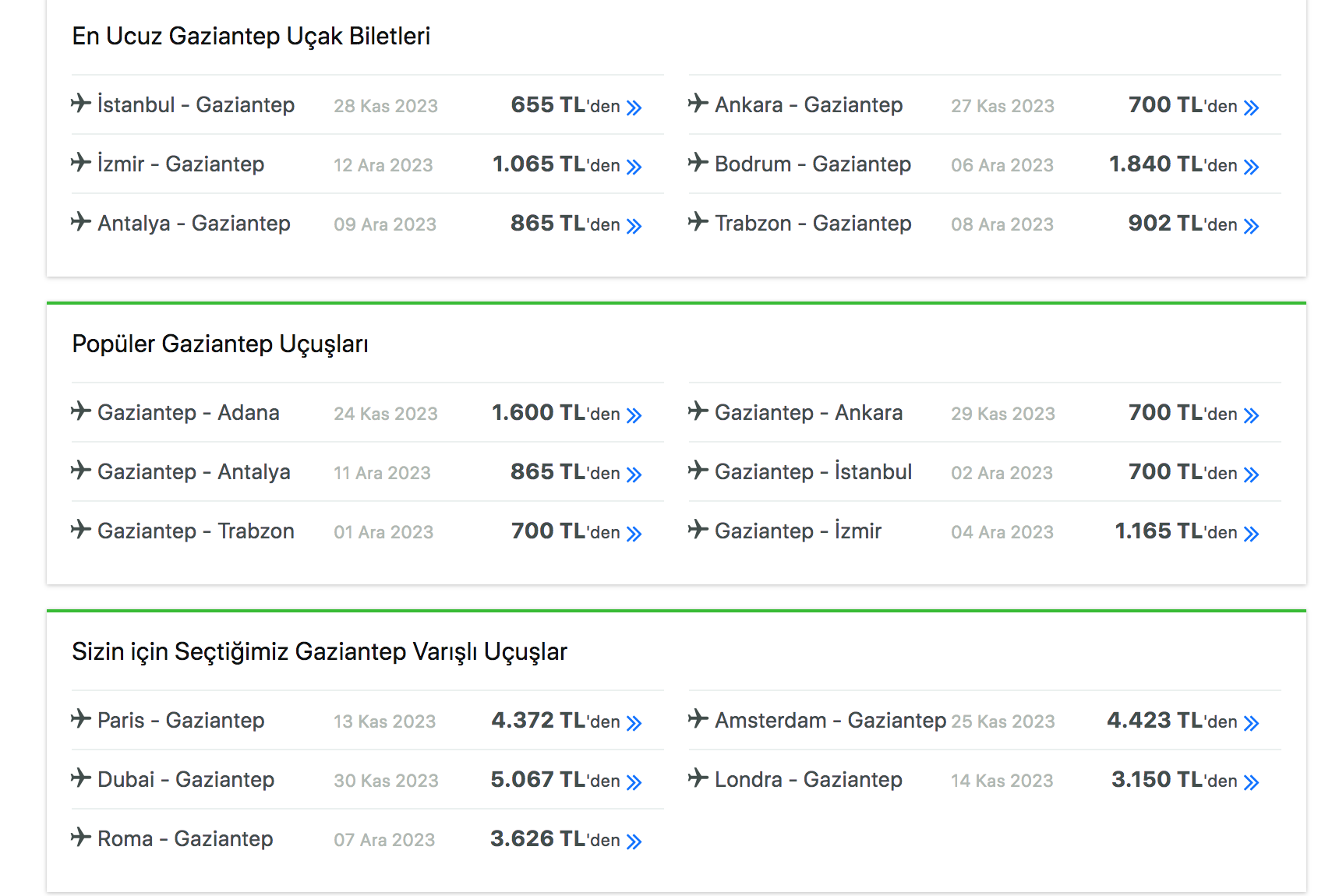
Task: Click the airplane icon beside Bodrum - Gaziantep
Action: (698, 163)
